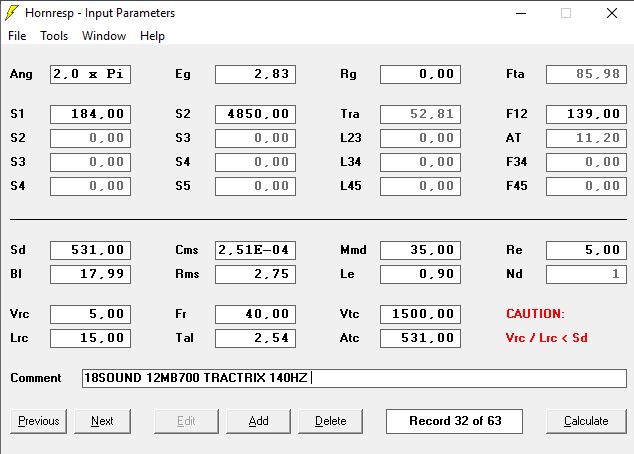
Task: Select the Bl field with 17,99
Action: click(x=90, y=275)
